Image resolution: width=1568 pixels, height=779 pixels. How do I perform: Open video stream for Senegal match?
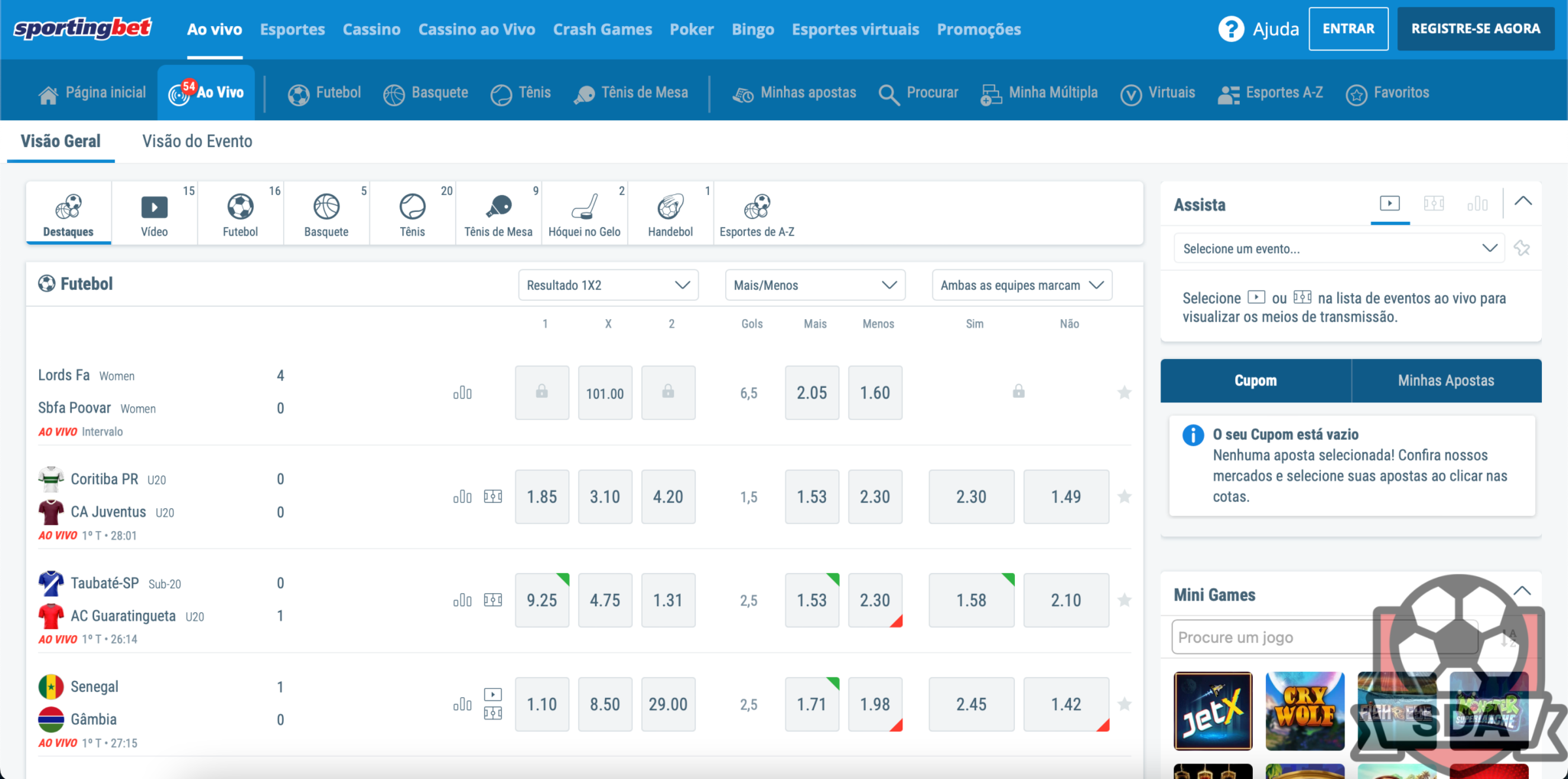pos(493,695)
